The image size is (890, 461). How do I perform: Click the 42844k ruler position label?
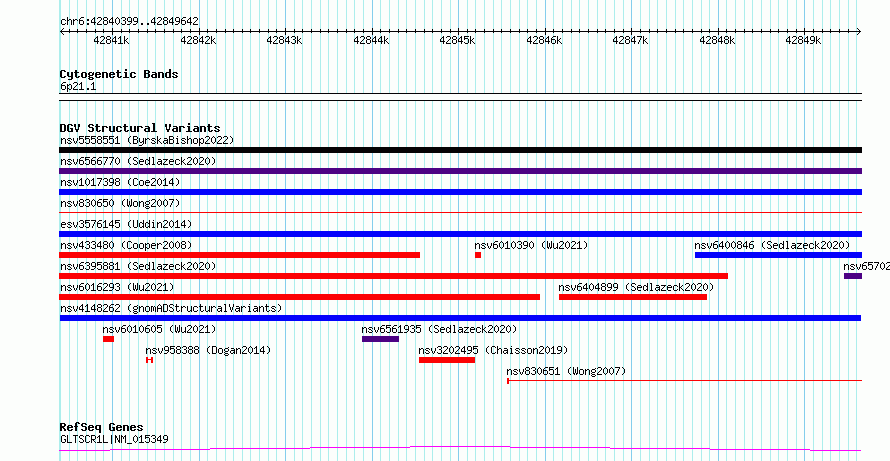click(x=372, y=40)
